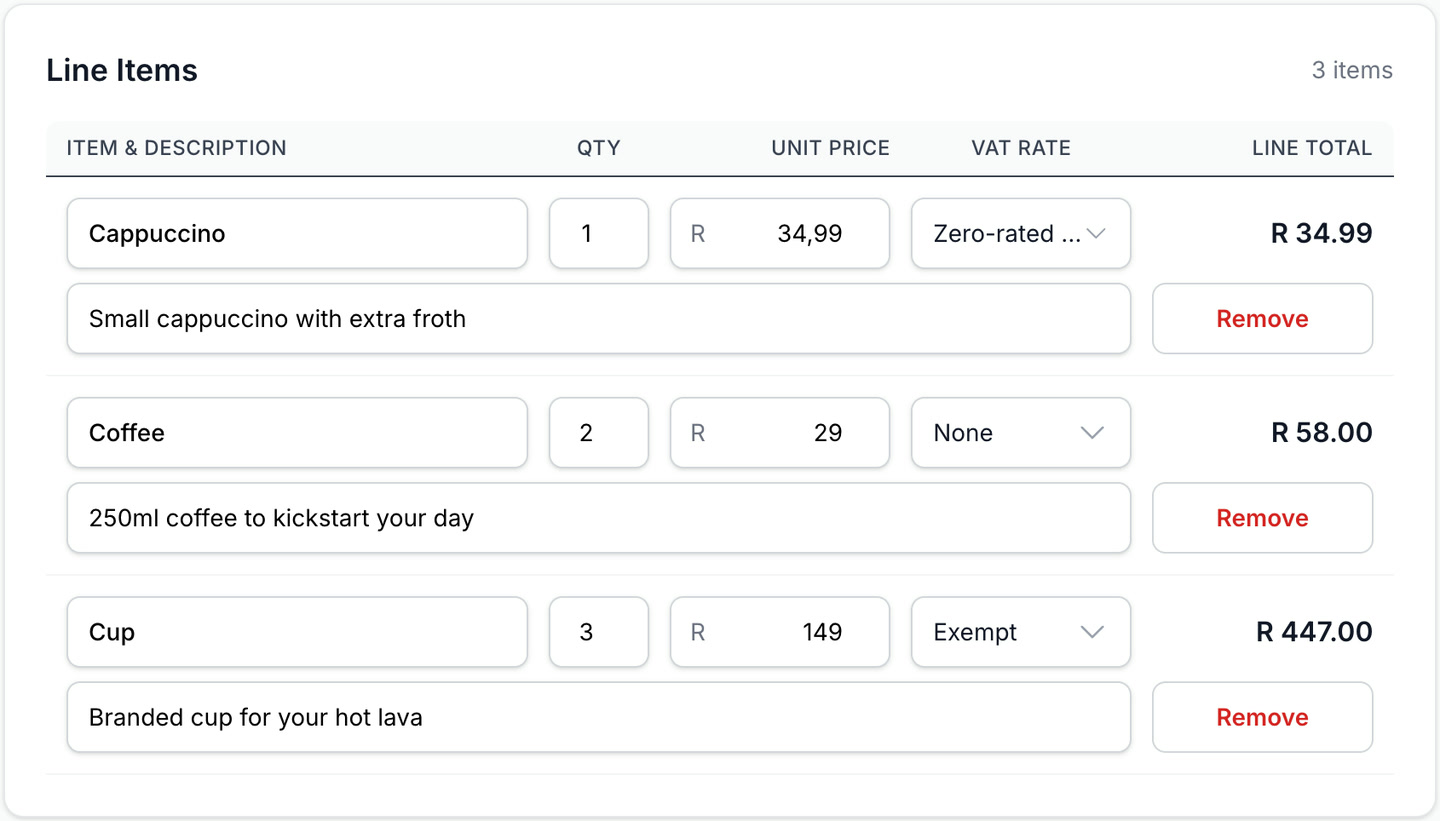Click the chevron next to Exempt
Viewport: 1440px width, 821px height.
(1092, 632)
